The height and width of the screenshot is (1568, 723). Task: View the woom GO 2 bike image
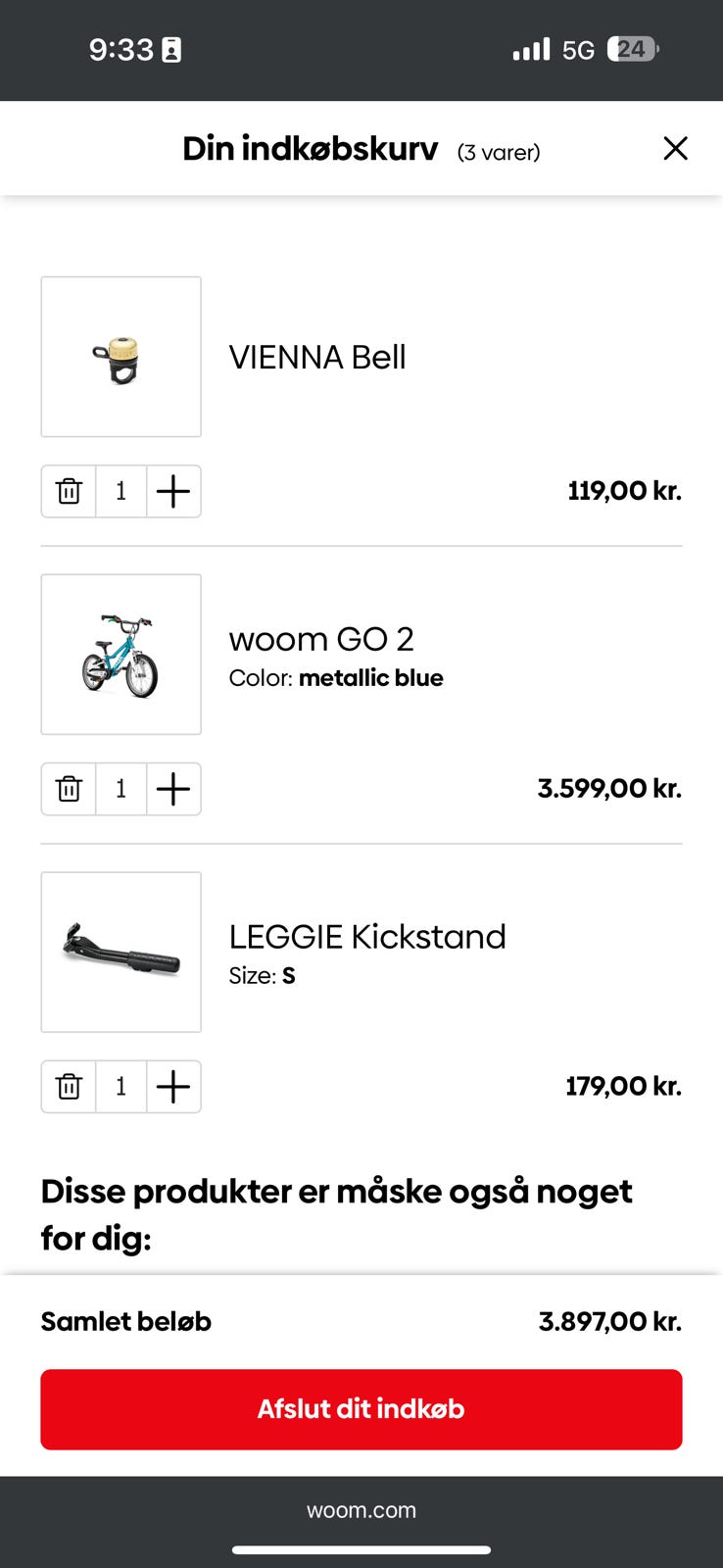[121, 655]
